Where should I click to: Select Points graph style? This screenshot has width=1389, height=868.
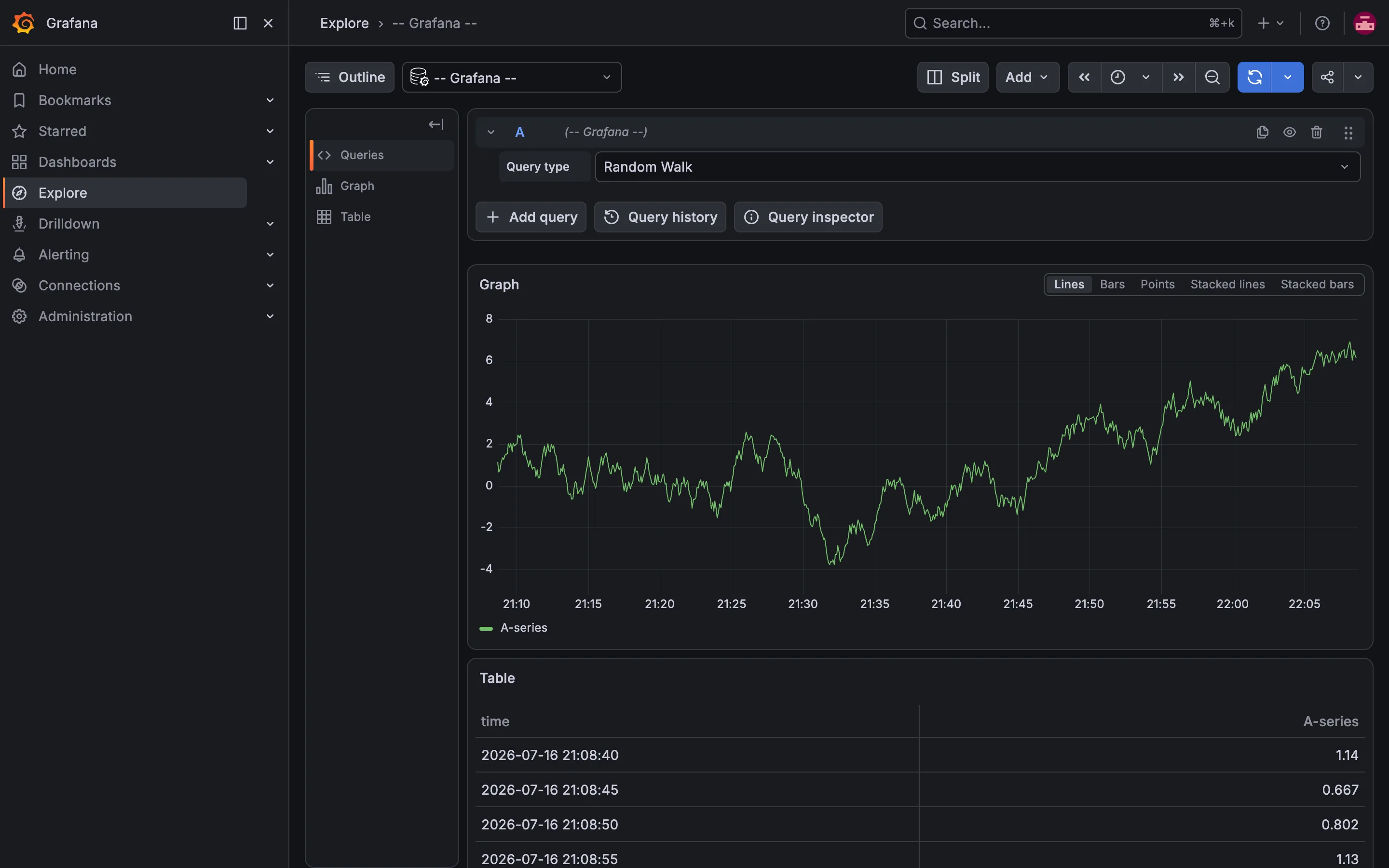coord(1157,284)
